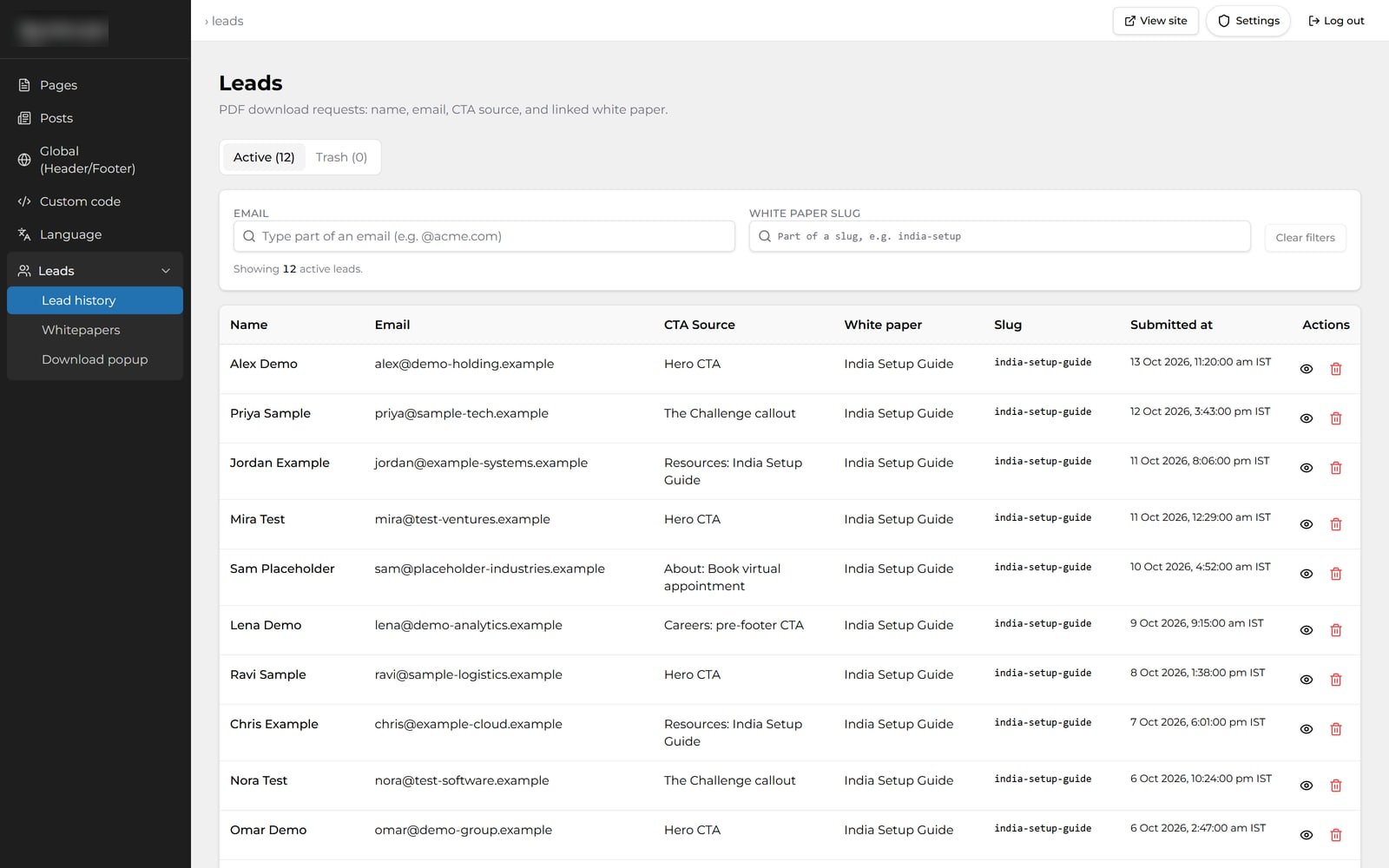Click Log out

point(1336,21)
